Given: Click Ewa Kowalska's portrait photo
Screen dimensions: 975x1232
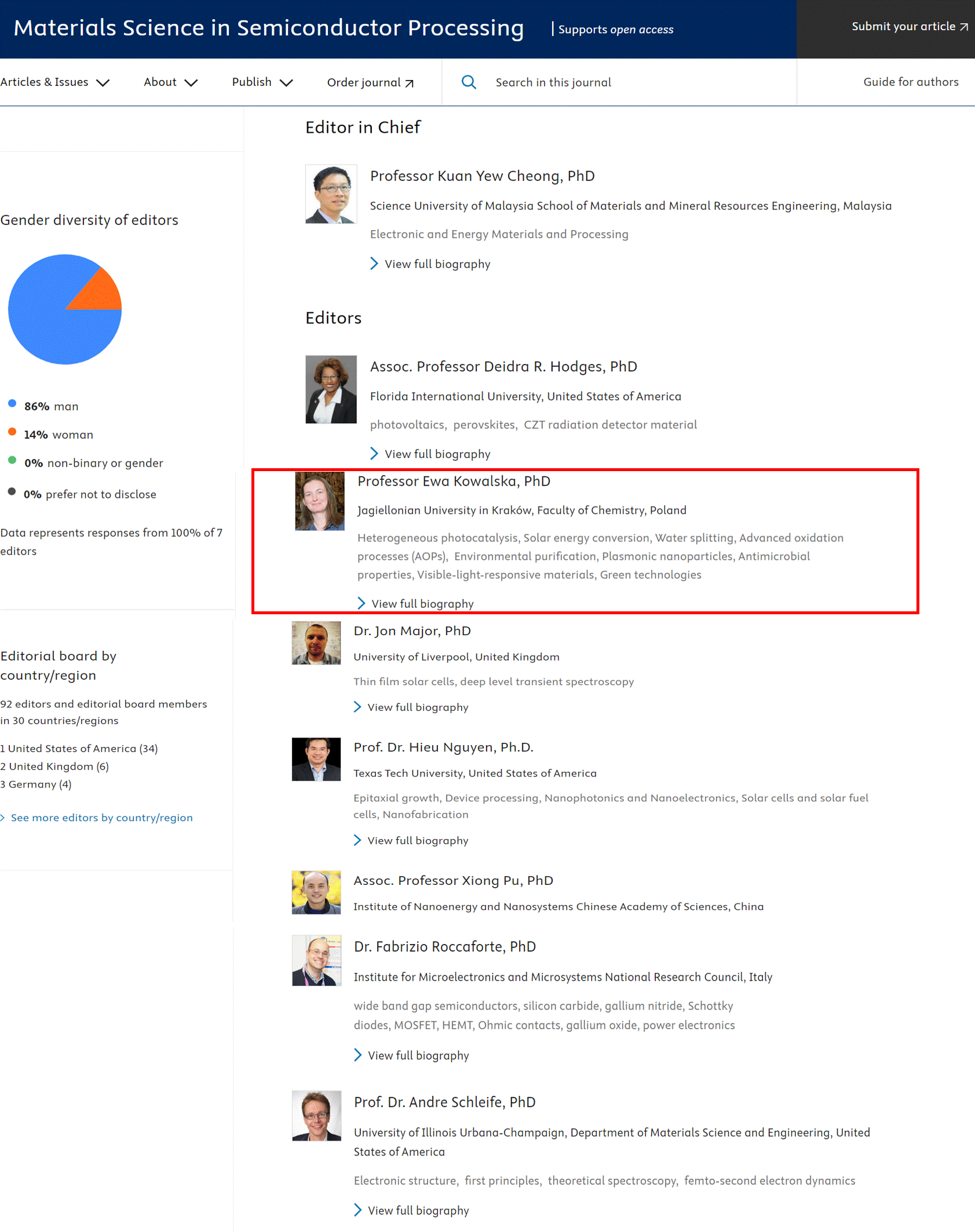Looking at the screenshot, I should [x=320, y=501].
